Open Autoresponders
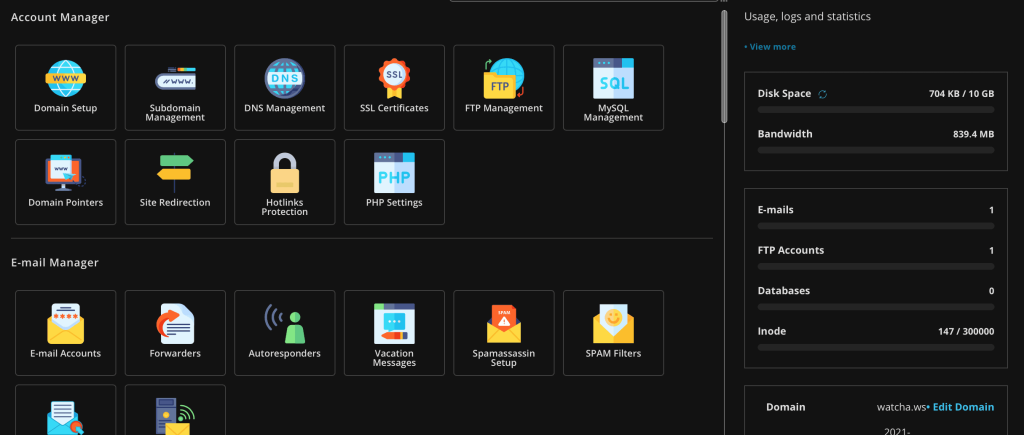The image size is (1024, 435). (x=285, y=333)
